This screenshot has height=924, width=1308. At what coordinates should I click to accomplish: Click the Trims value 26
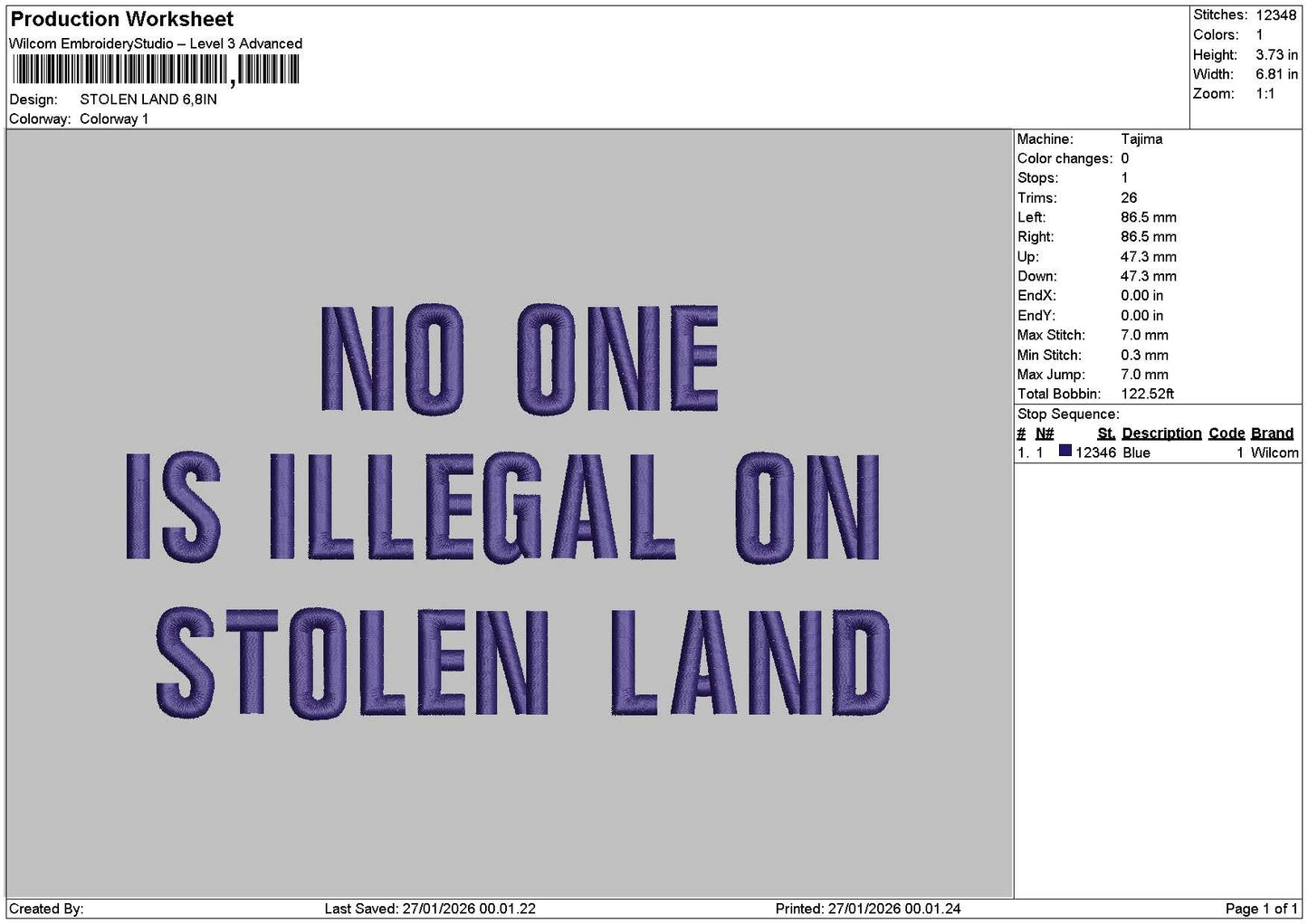click(1129, 198)
